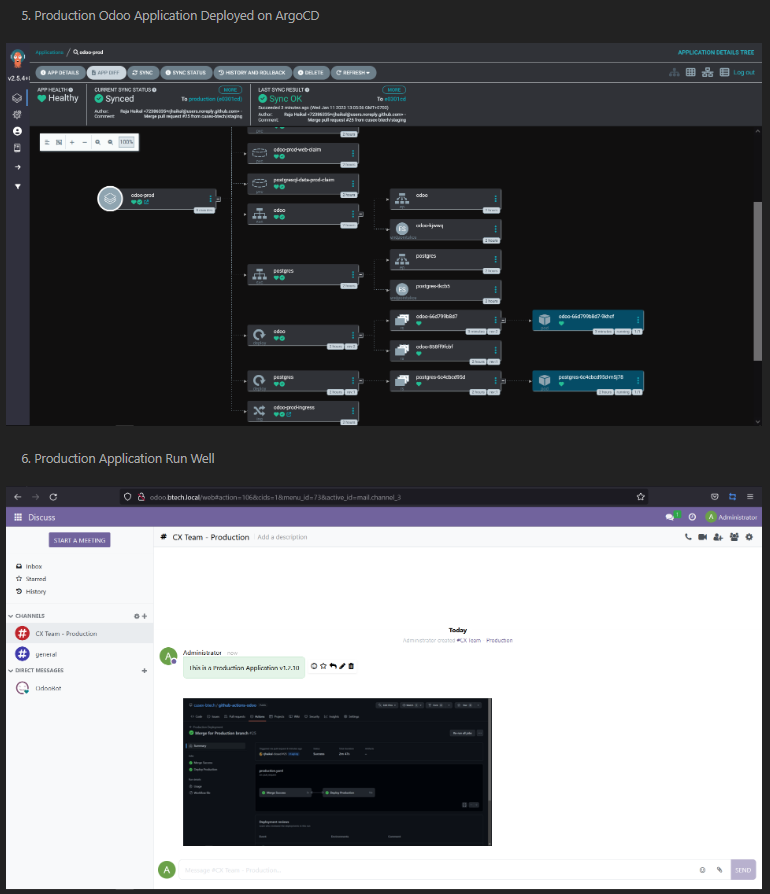
Task: Open menu for odoo-prod root node
Action: [210, 199]
